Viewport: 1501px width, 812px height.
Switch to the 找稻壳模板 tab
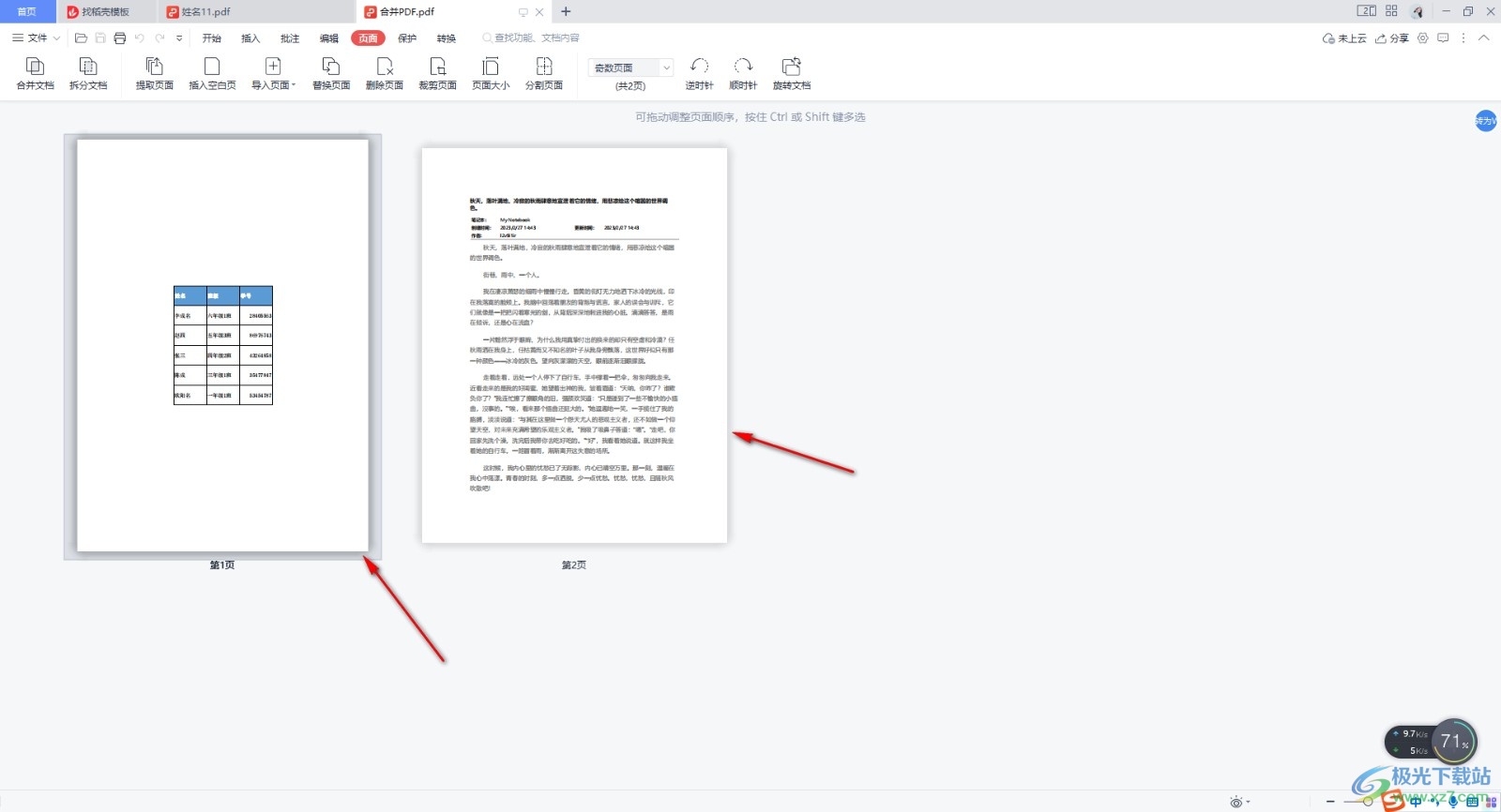105,11
